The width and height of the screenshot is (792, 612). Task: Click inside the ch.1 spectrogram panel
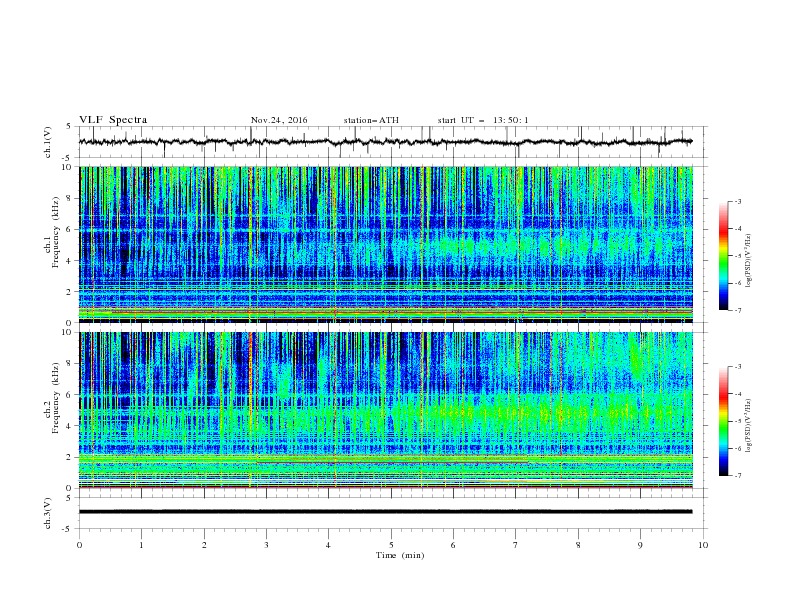point(386,244)
